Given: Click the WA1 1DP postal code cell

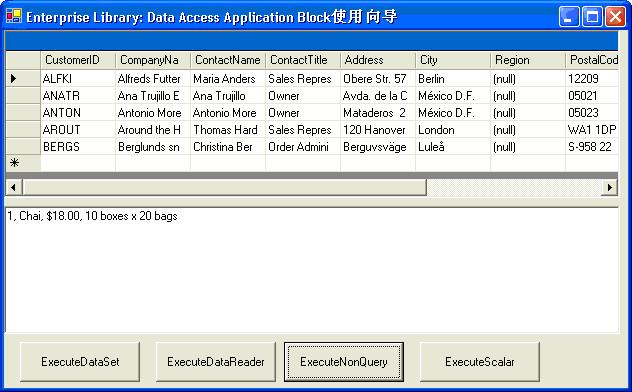Looking at the screenshot, I should tap(592, 129).
